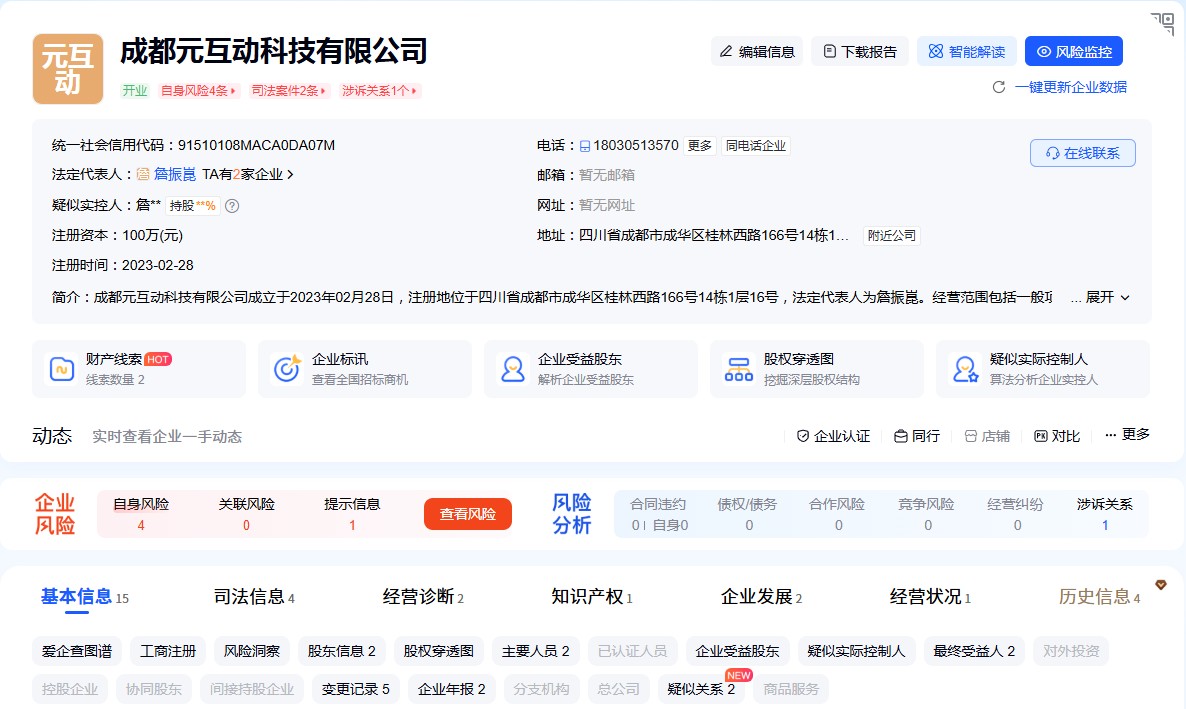Click the ellipsis 更多 in 动态 bar
Image resolution: width=1186 pixels, height=709 pixels.
(x=1127, y=434)
